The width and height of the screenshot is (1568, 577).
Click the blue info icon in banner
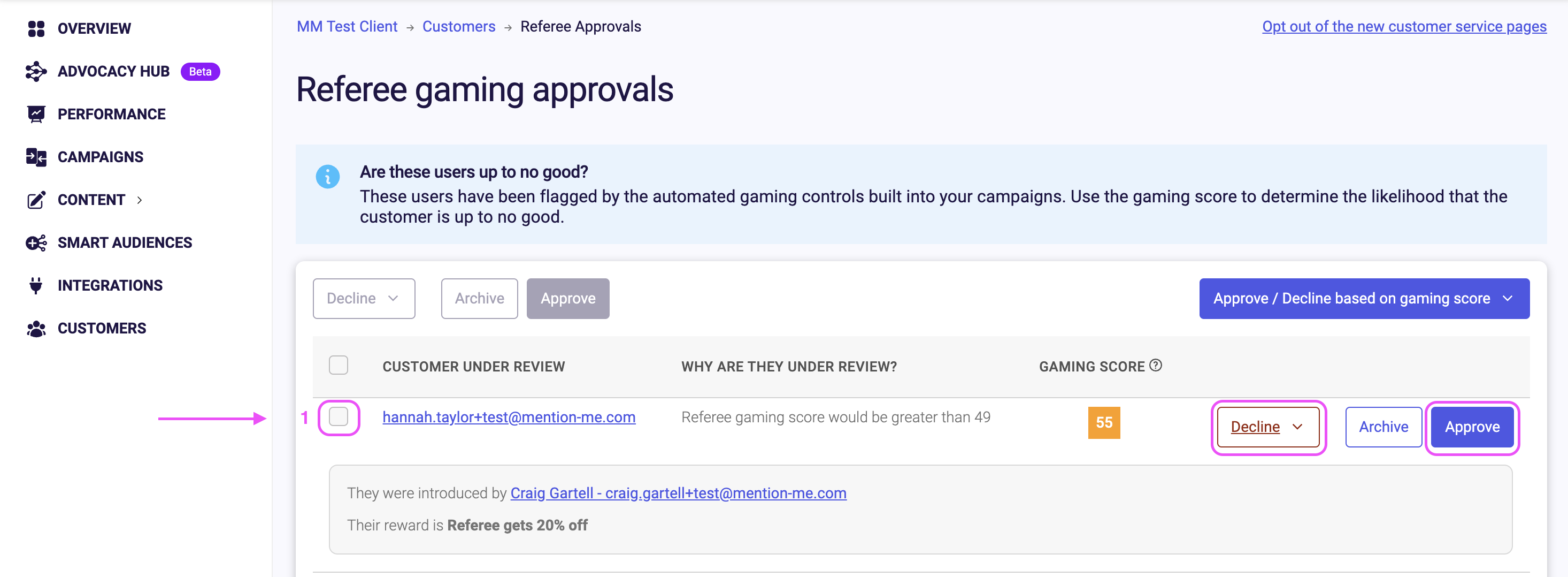[x=327, y=177]
